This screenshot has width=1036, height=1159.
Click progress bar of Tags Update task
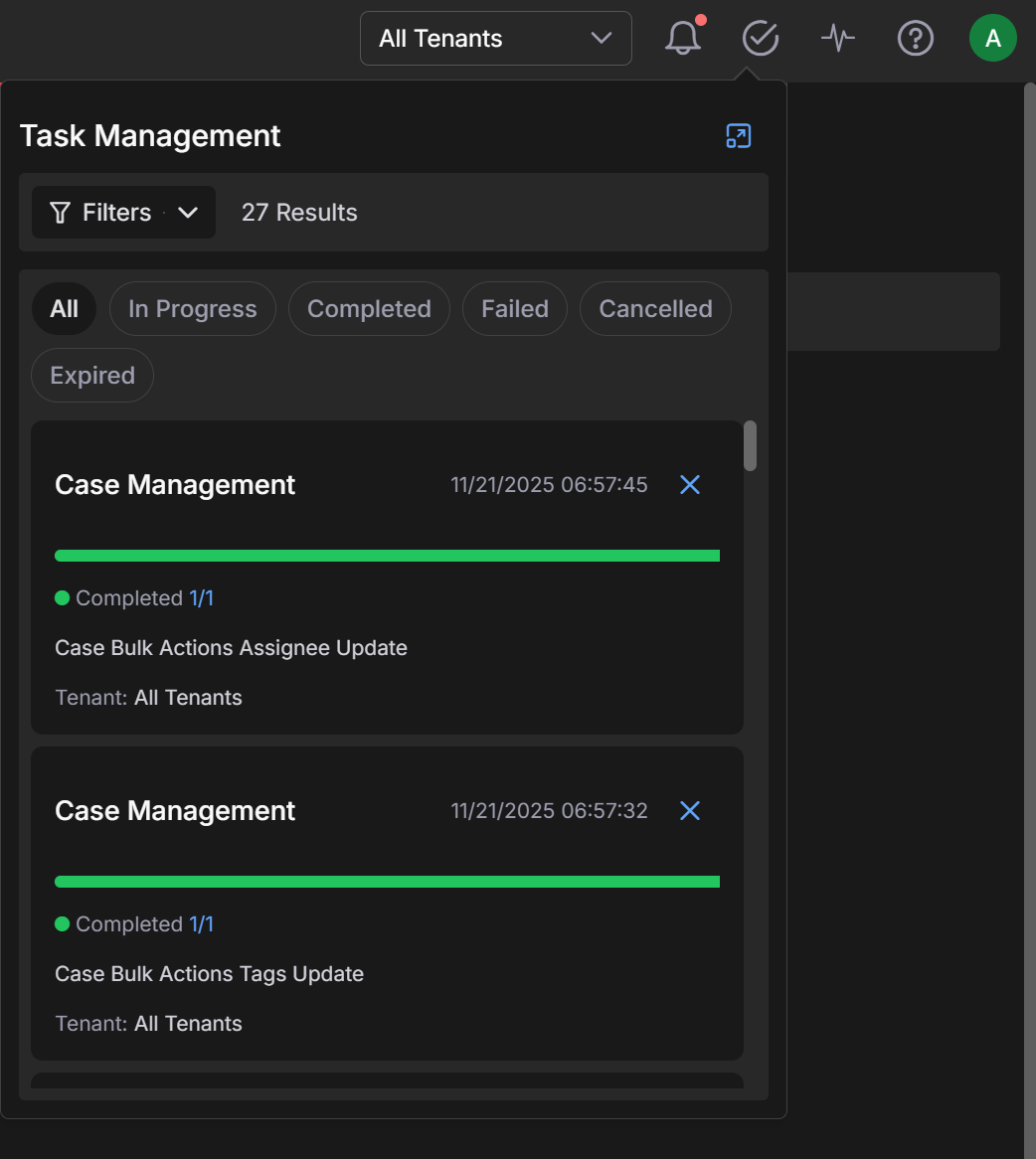(387, 882)
